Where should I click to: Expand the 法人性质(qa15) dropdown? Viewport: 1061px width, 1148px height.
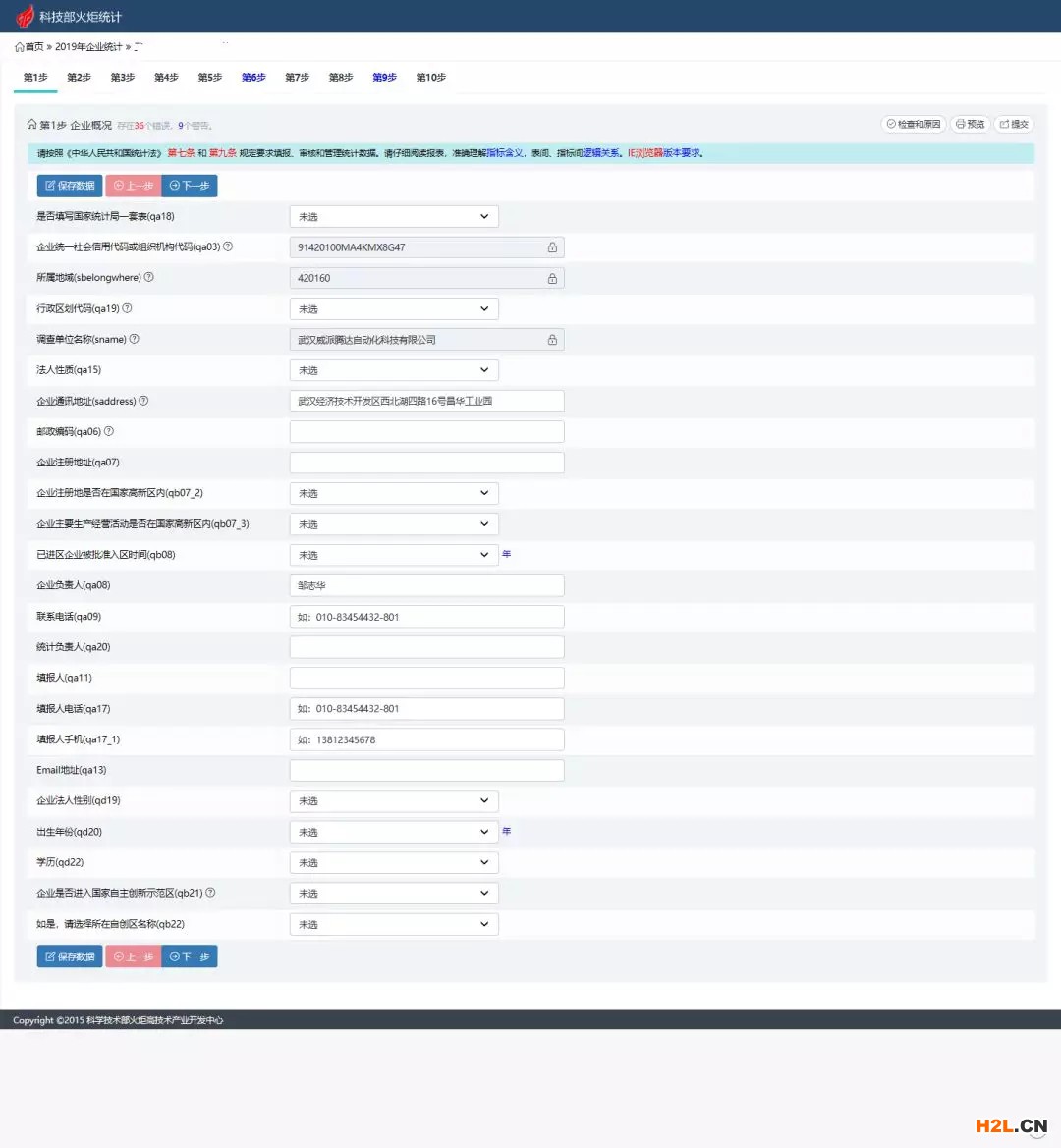click(x=394, y=370)
